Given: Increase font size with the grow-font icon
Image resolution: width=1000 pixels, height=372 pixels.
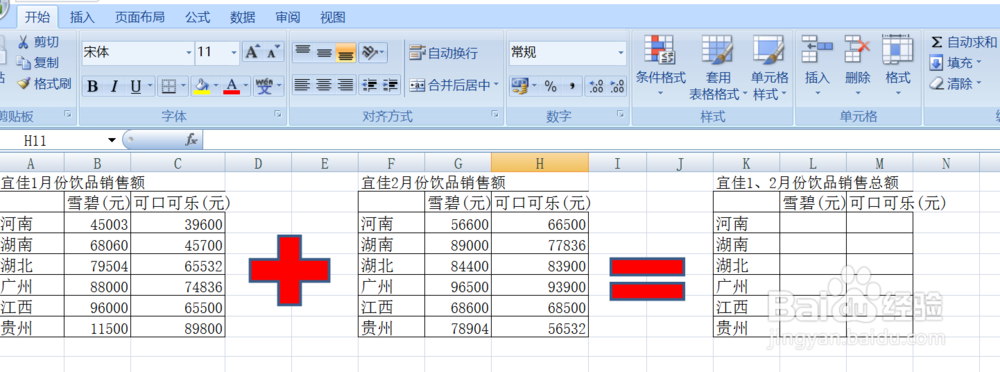Looking at the screenshot, I should 252,52.
